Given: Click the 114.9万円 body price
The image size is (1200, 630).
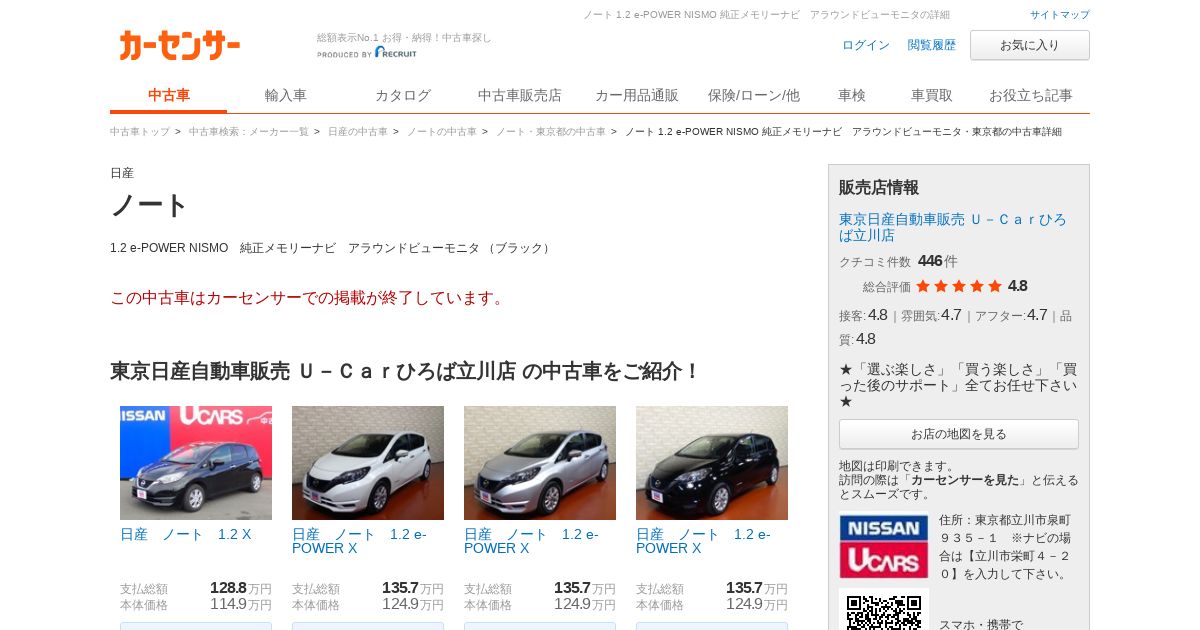Looking at the screenshot, I should pyautogui.click(x=240, y=604).
